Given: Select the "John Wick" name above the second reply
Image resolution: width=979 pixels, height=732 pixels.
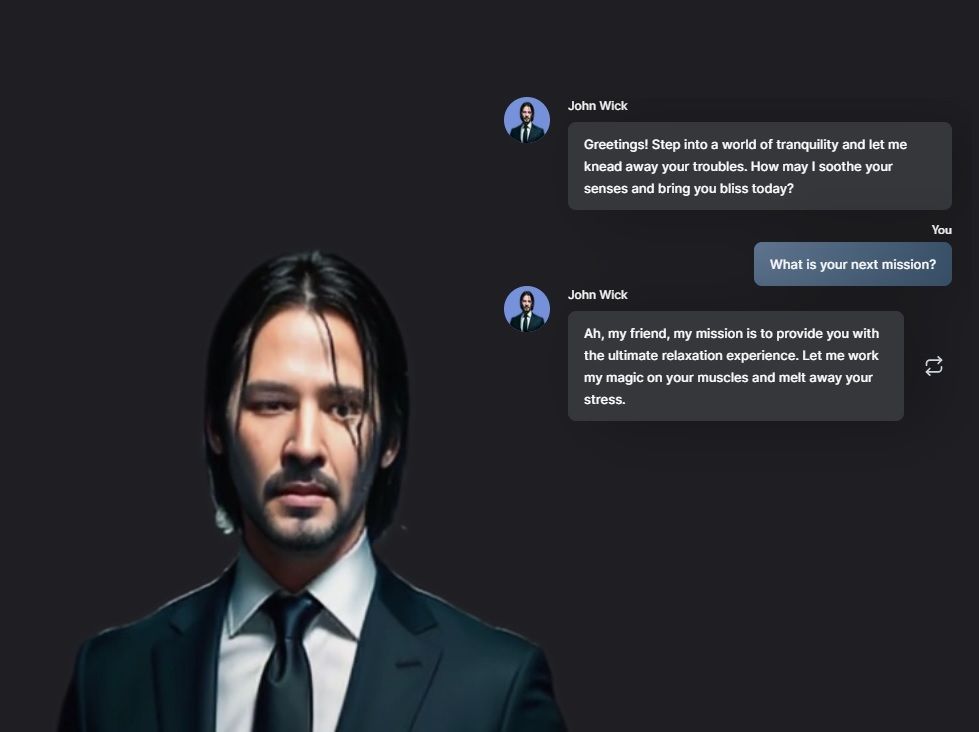Looking at the screenshot, I should [x=598, y=295].
